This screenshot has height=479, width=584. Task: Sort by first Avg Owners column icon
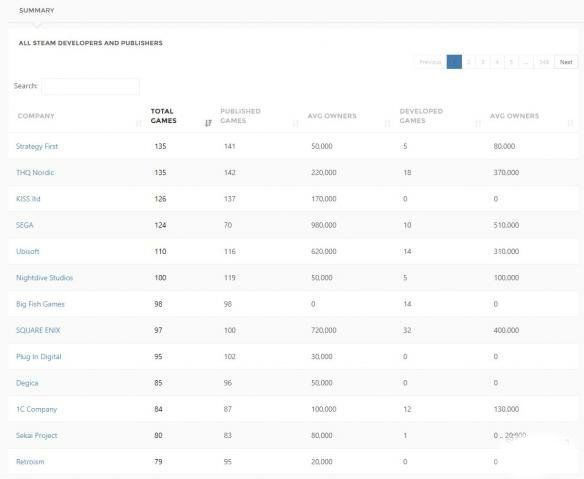coord(387,123)
